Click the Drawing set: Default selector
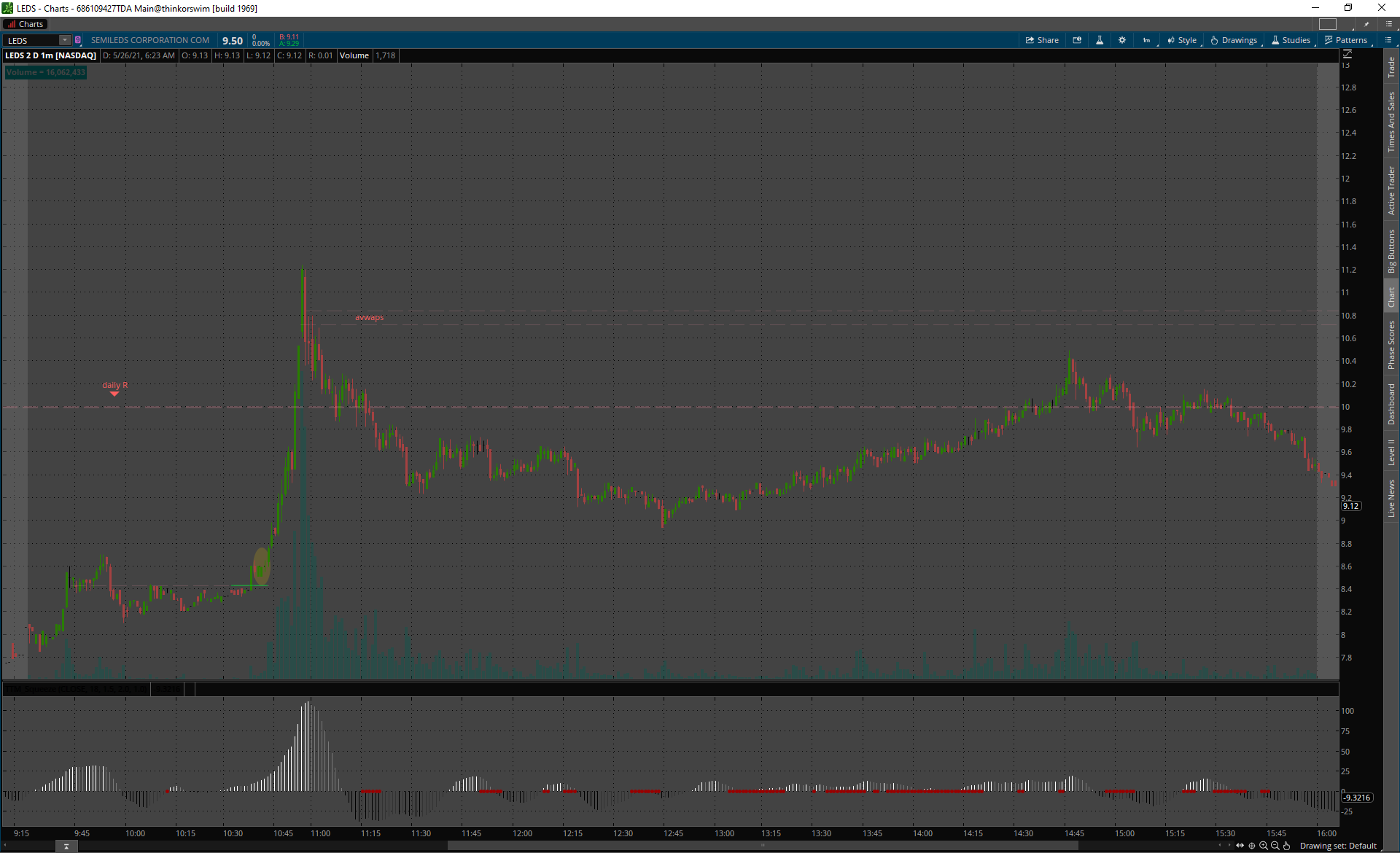 (x=1338, y=846)
